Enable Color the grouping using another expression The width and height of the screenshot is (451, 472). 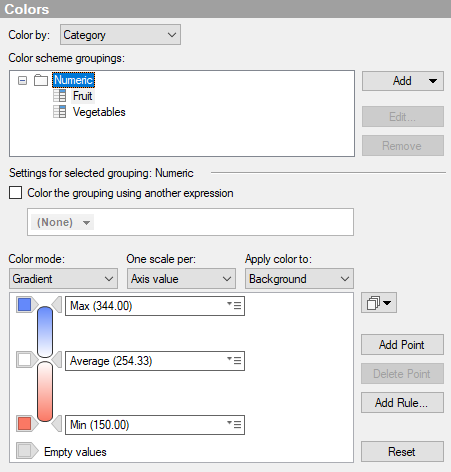pos(15,193)
